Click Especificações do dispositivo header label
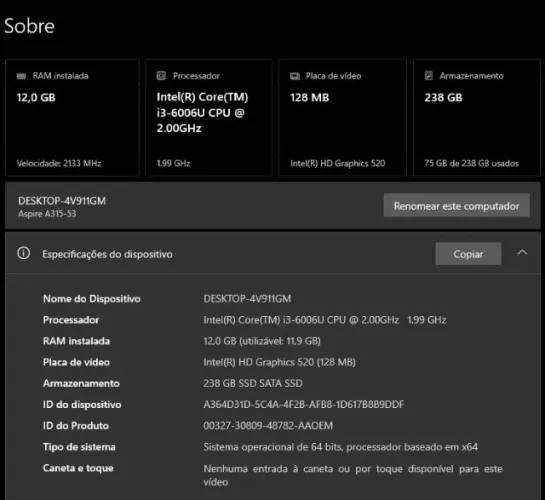Image resolution: width=545 pixels, height=500 pixels. [x=107, y=254]
